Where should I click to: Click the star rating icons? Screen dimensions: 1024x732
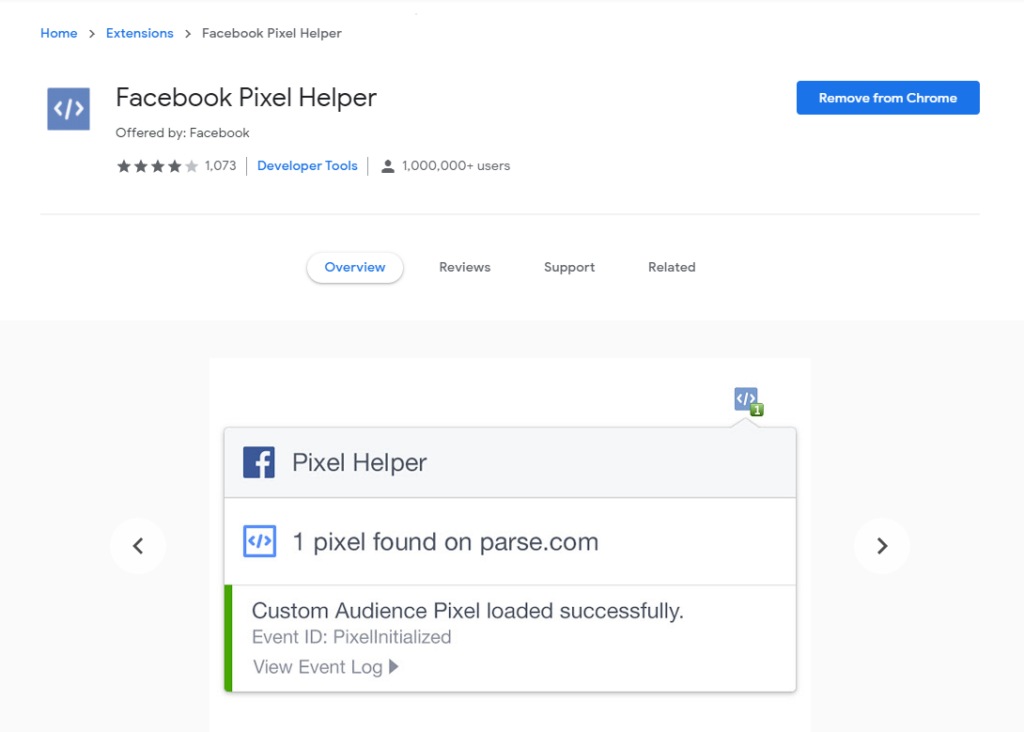pyautogui.click(x=157, y=166)
